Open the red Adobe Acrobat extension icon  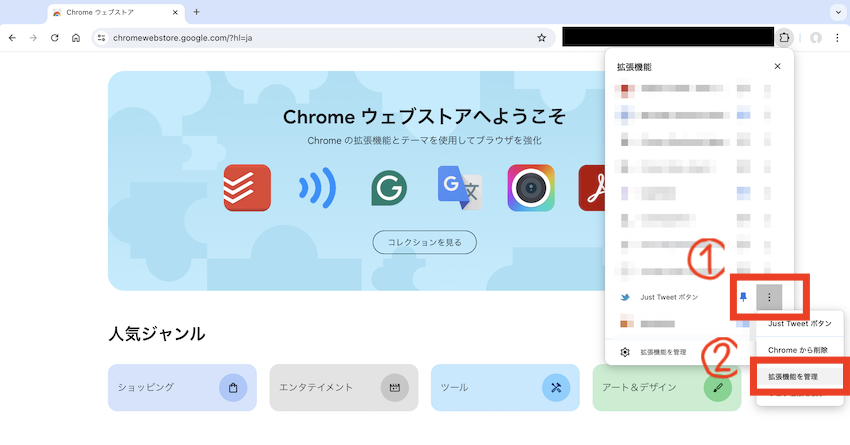(591, 188)
